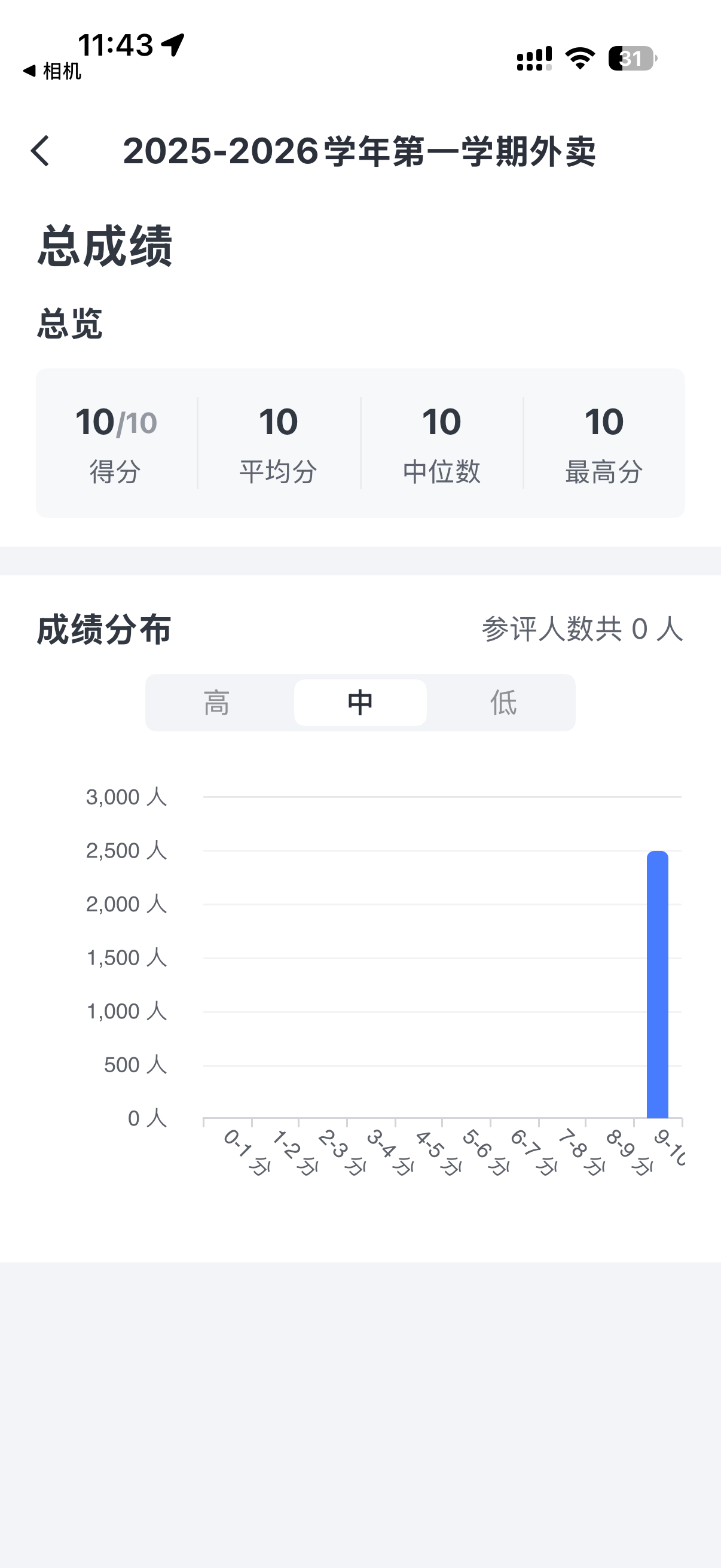Tap the 5-6 分 axis label
Screen dimensions: 721x1568
click(485, 1152)
